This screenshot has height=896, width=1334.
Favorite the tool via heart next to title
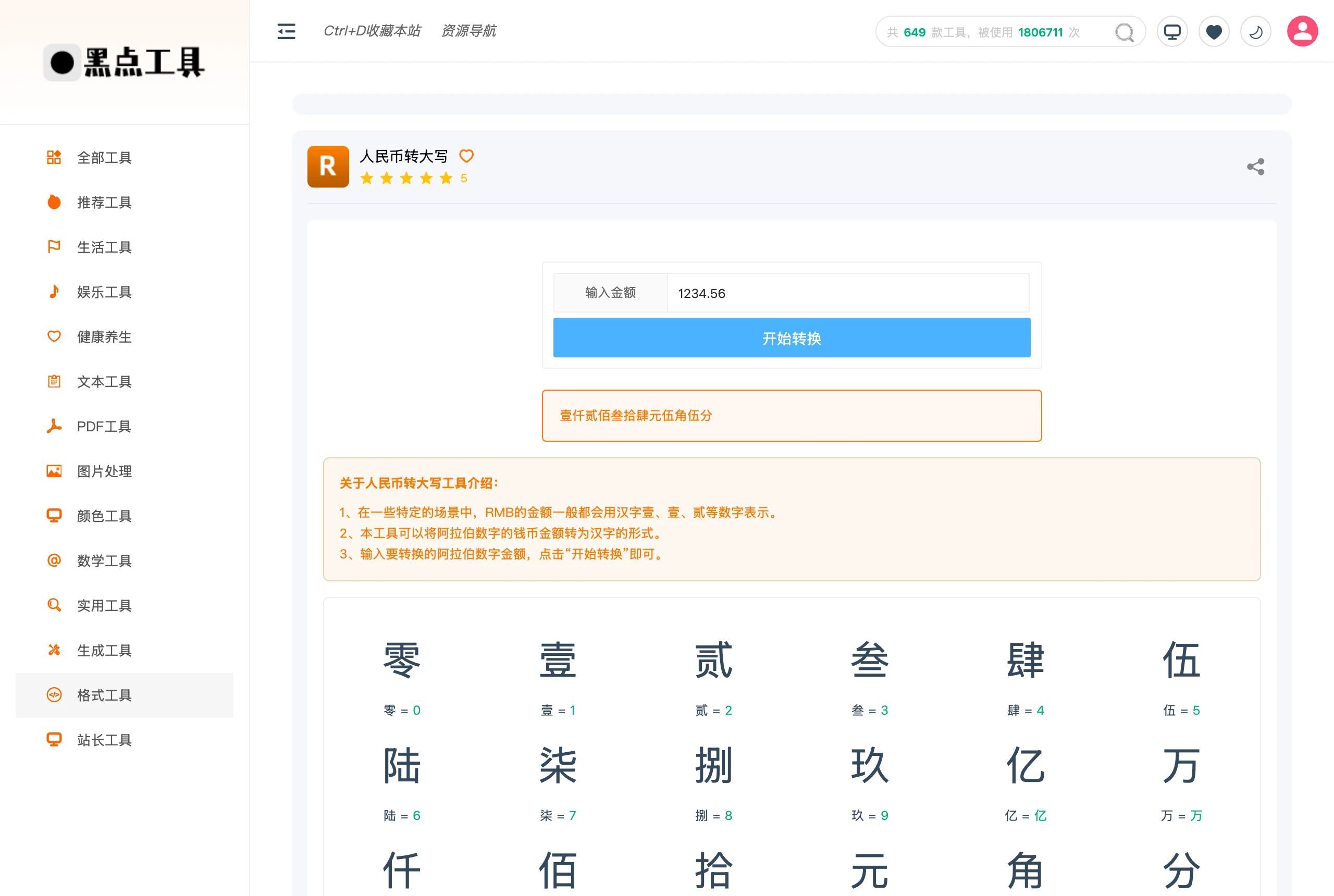pyautogui.click(x=466, y=156)
